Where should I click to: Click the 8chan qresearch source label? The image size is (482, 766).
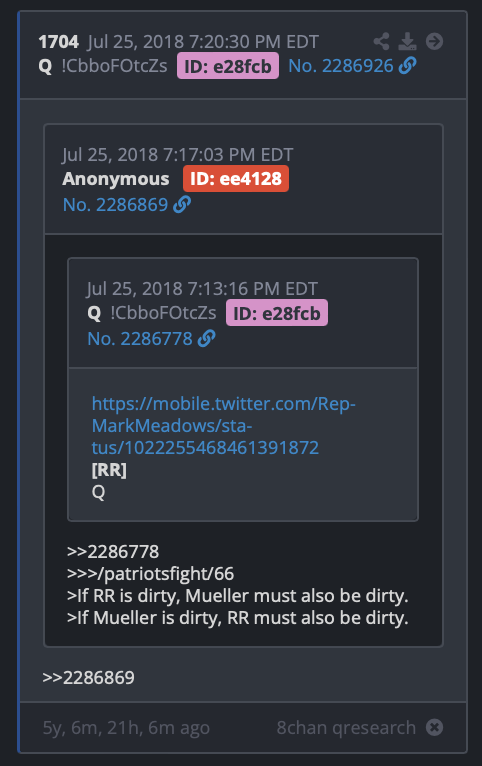point(346,727)
